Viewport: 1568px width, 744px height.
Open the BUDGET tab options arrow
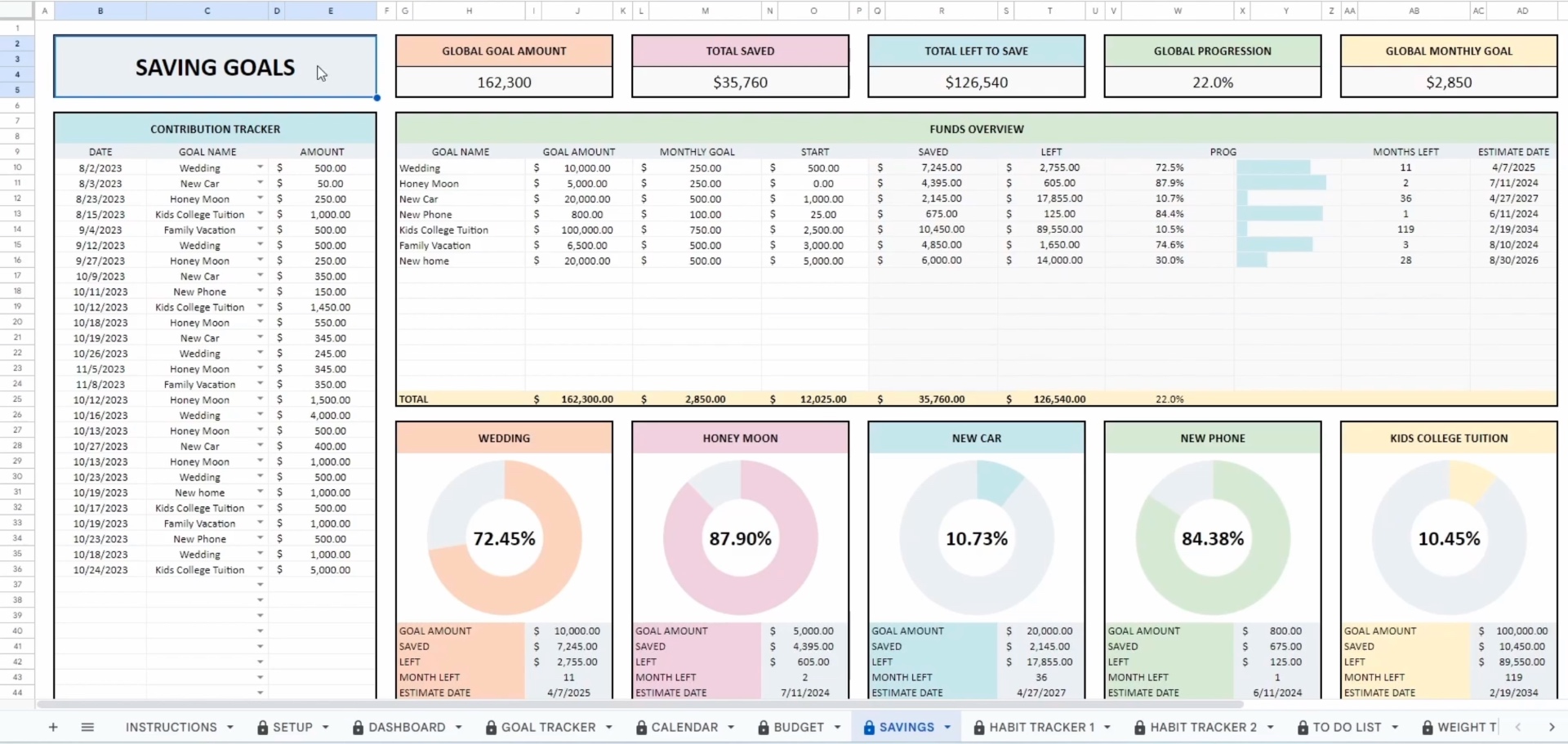click(837, 727)
